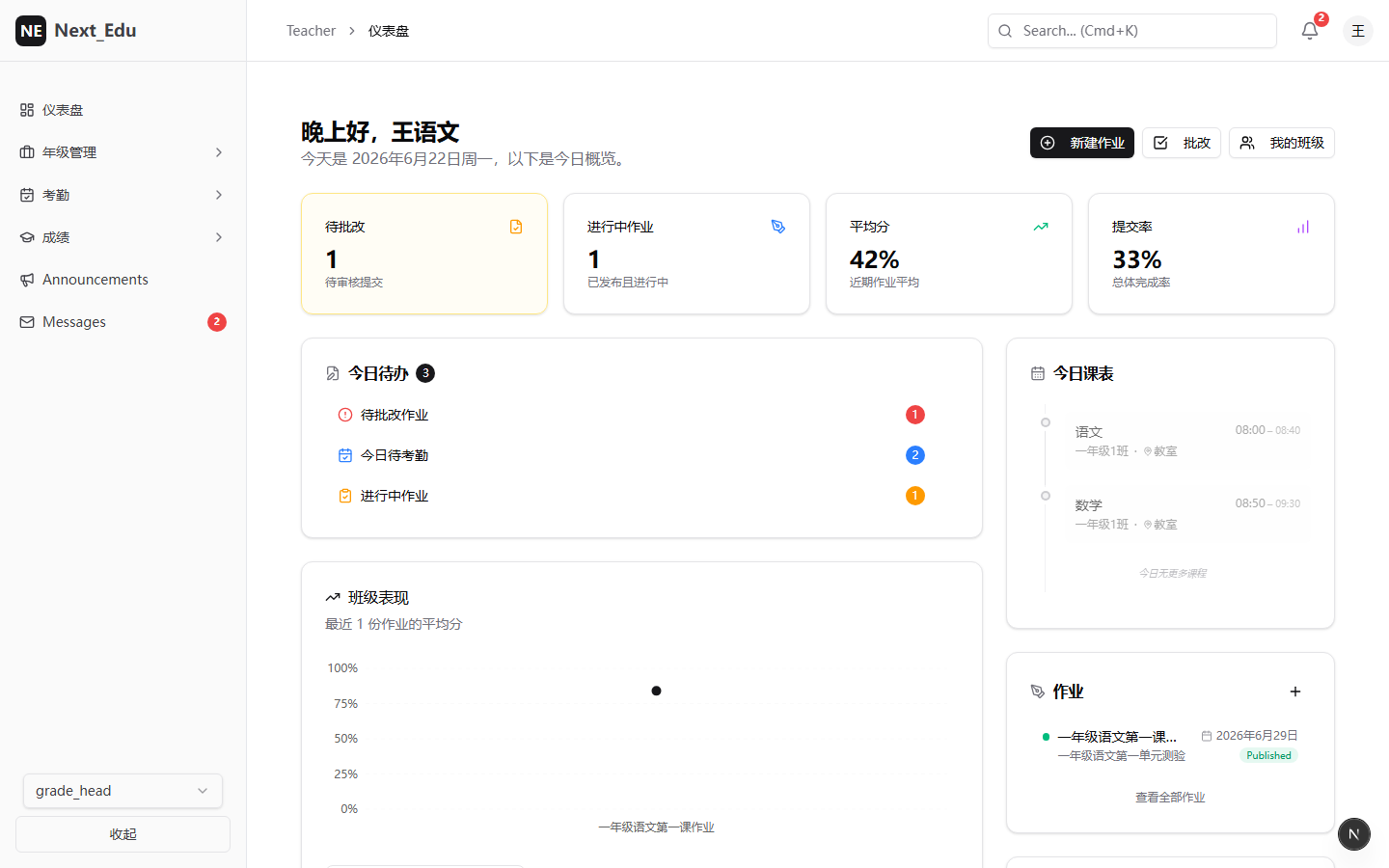The image size is (1389, 868).
Task: Click the 一年级语文第一课作业 chart label
Action: pos(656,827)
